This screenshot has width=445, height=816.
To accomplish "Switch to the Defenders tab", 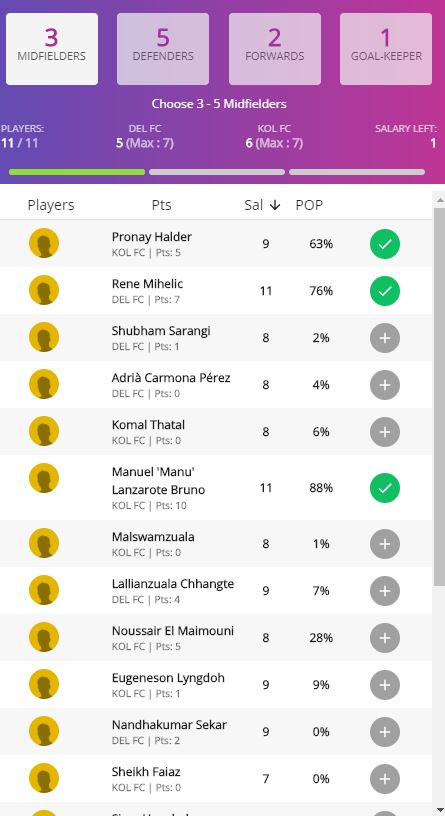I will click(x=163, y=49).
